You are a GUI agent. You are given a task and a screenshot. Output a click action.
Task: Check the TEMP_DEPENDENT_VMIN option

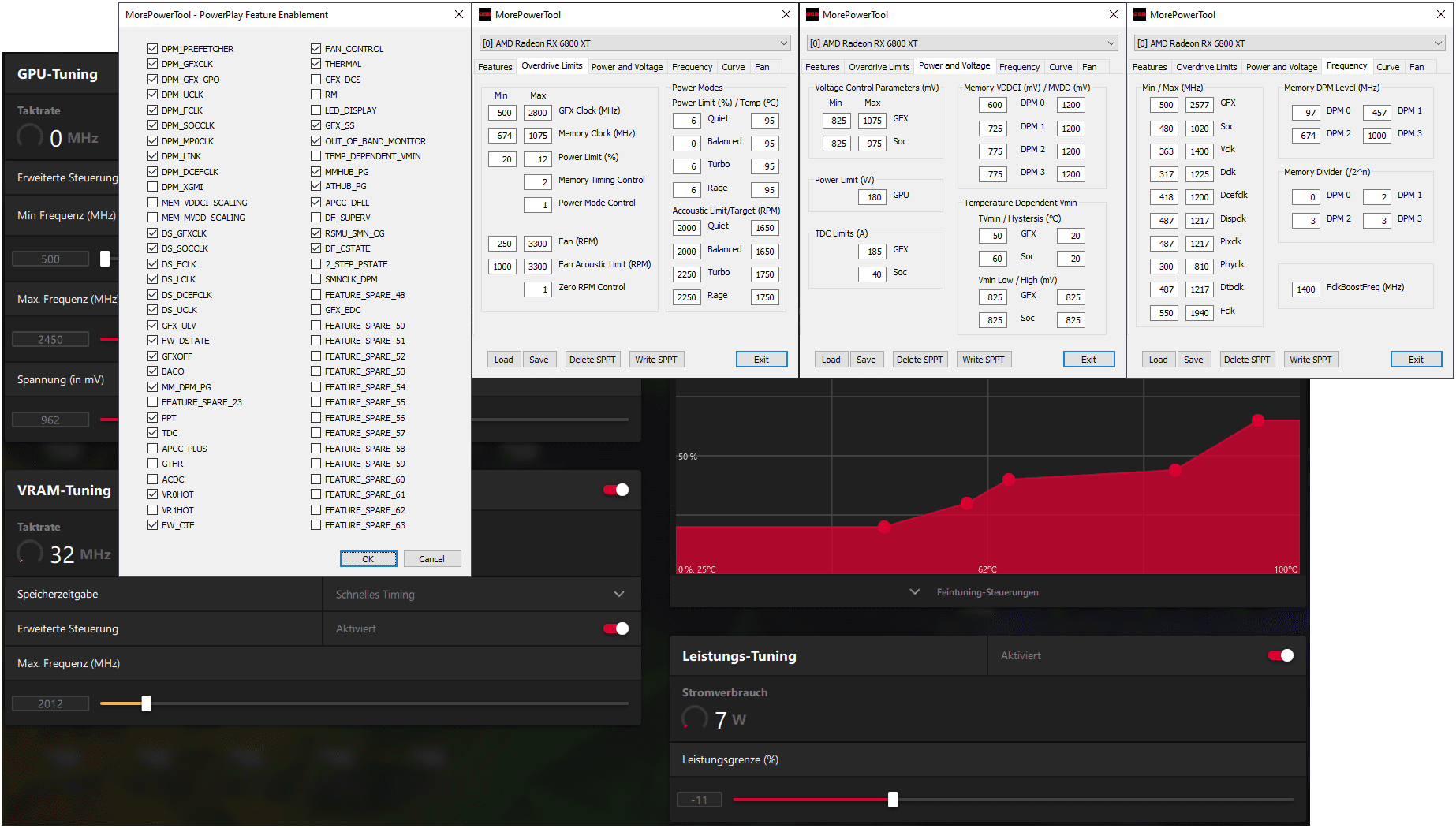pos(315,156)
